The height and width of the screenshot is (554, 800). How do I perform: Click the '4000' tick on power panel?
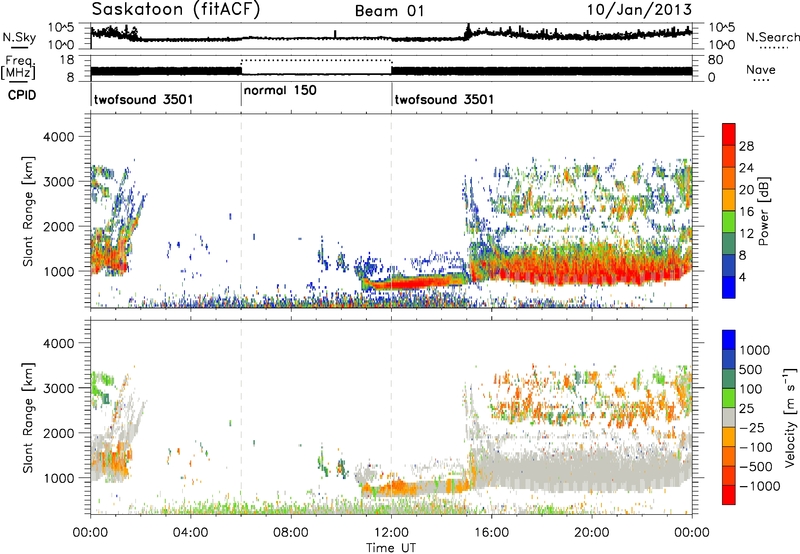(x=58, y=137)
